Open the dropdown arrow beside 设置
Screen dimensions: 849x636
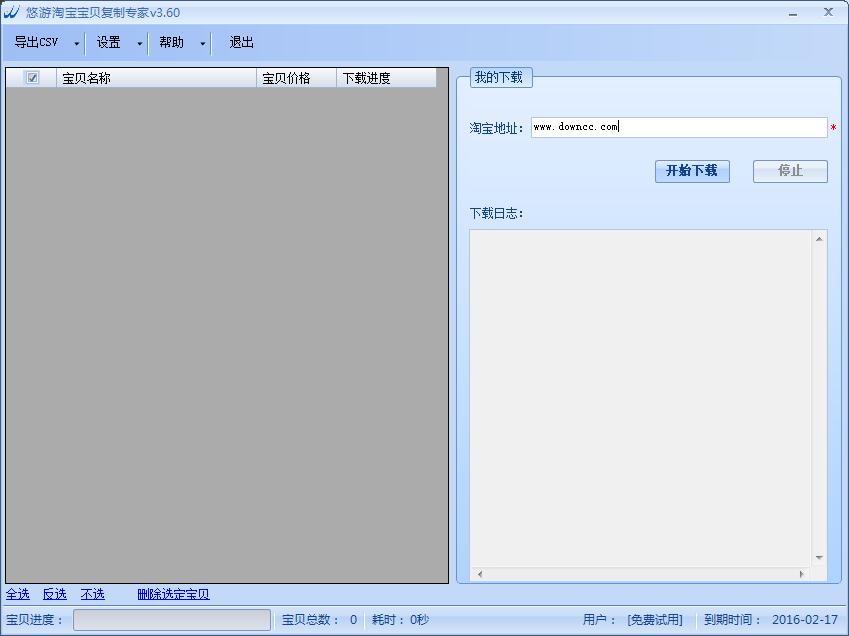click(x=139, y=43)
